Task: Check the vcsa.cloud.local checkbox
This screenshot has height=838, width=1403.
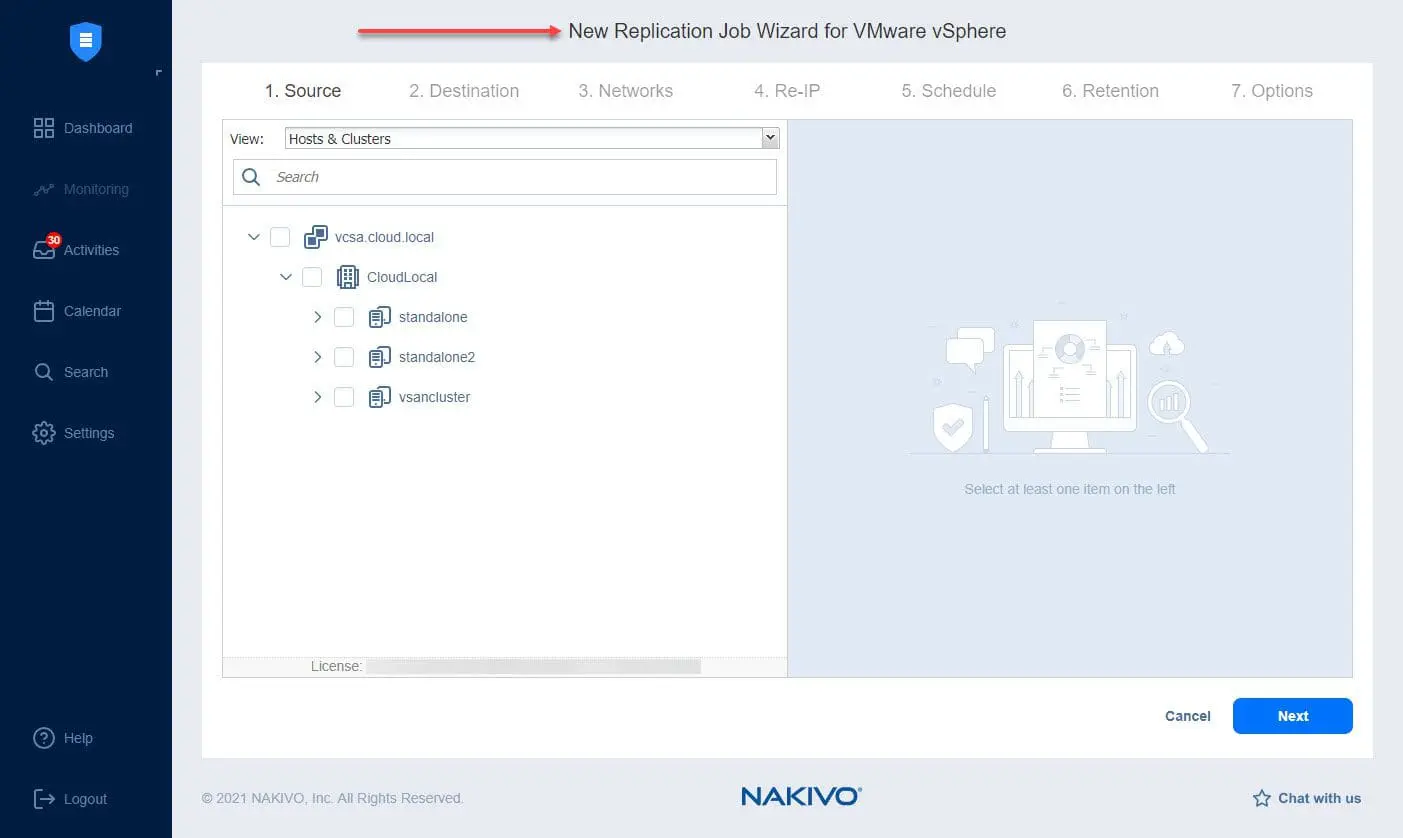Action: coord(280,237)
